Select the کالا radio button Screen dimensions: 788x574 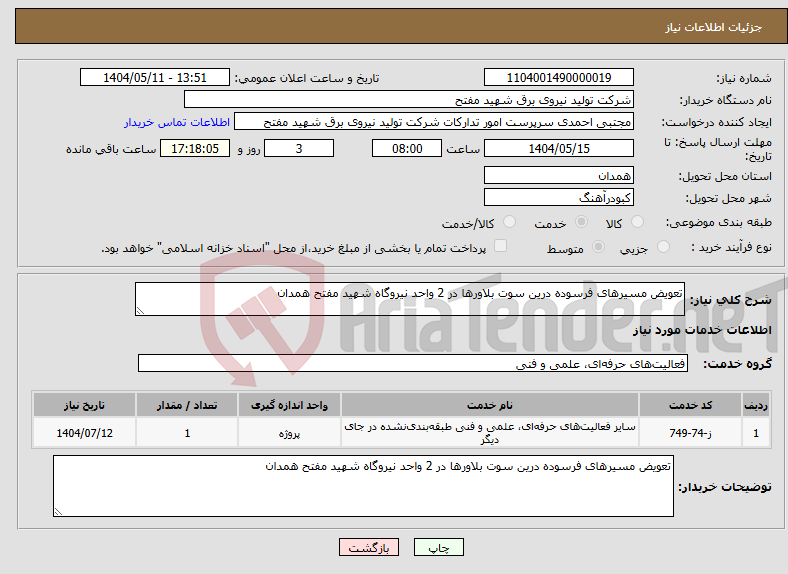[x=637, y=222]
